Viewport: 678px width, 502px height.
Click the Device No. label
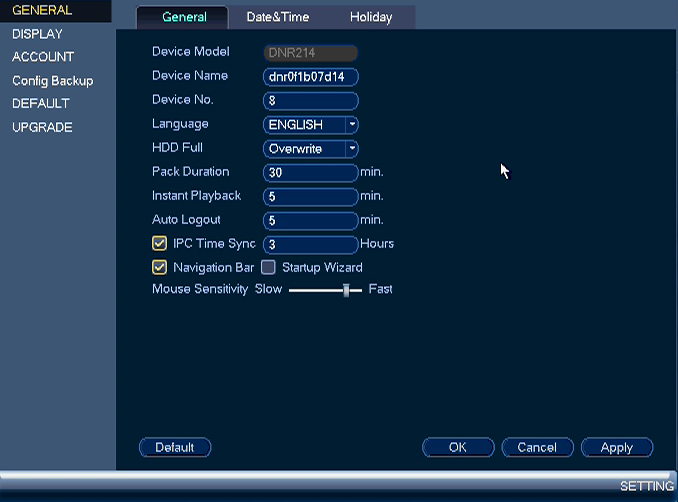point(182,100)
